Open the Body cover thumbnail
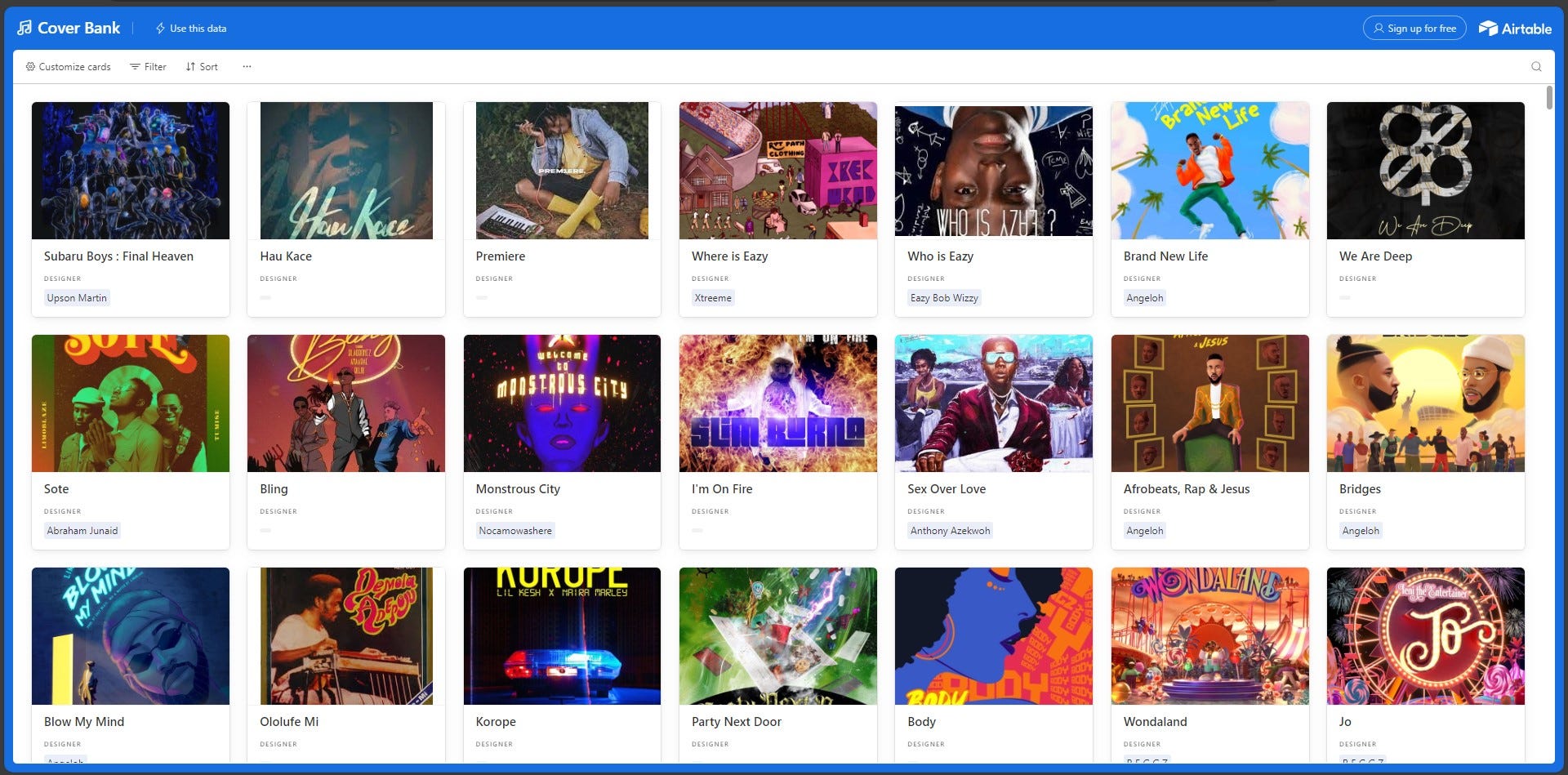 [x=994, y=636]
